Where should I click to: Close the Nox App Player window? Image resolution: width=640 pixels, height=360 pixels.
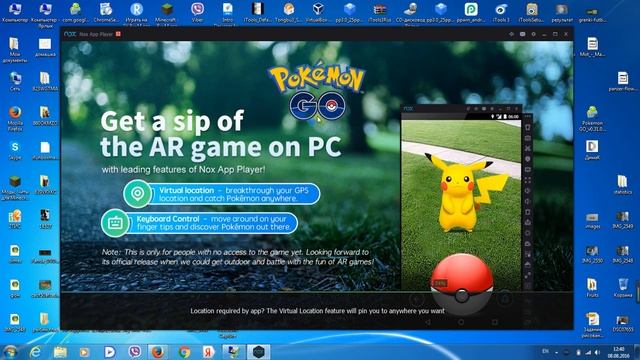[x=566, y=34]
